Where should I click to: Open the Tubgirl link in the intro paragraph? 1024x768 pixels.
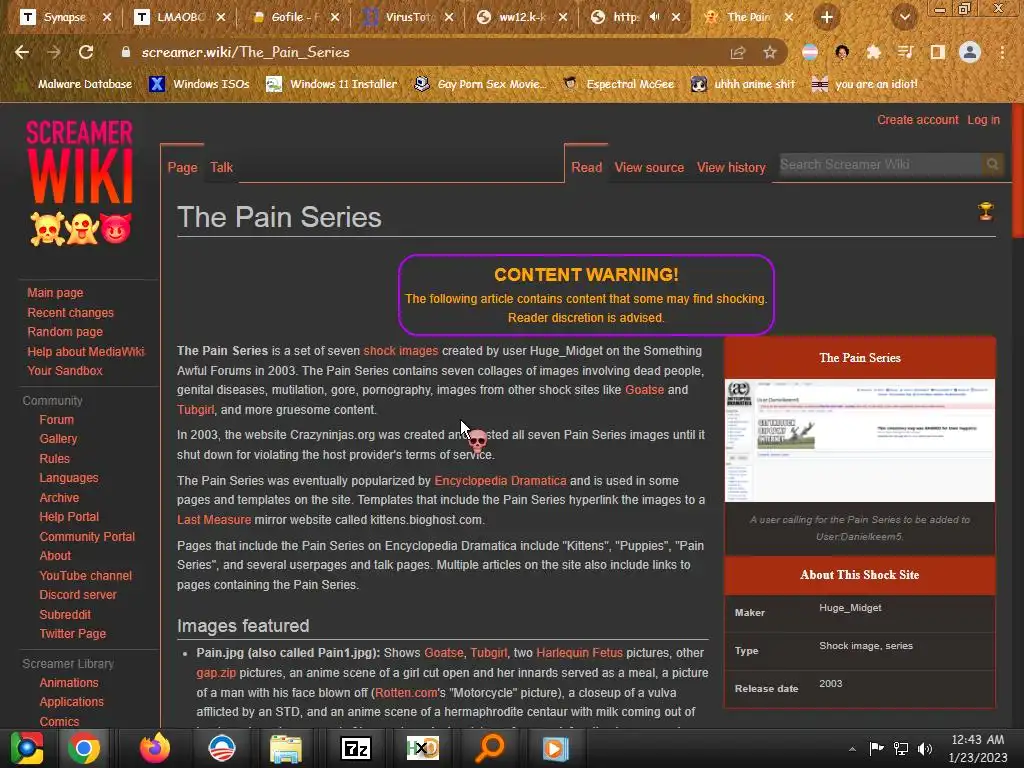[x=195, y=409]
